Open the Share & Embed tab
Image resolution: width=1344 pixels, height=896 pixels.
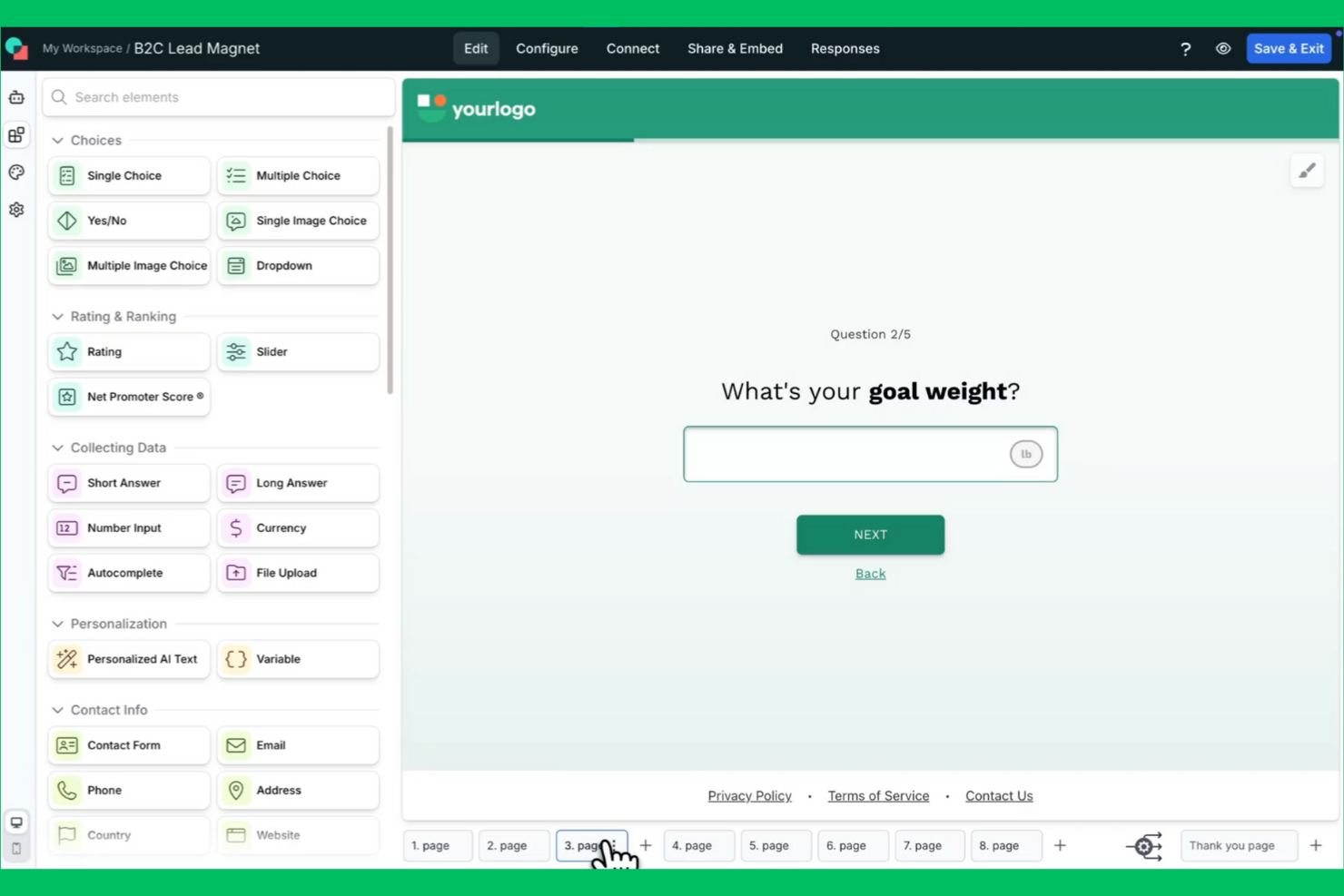pos(735,48)
